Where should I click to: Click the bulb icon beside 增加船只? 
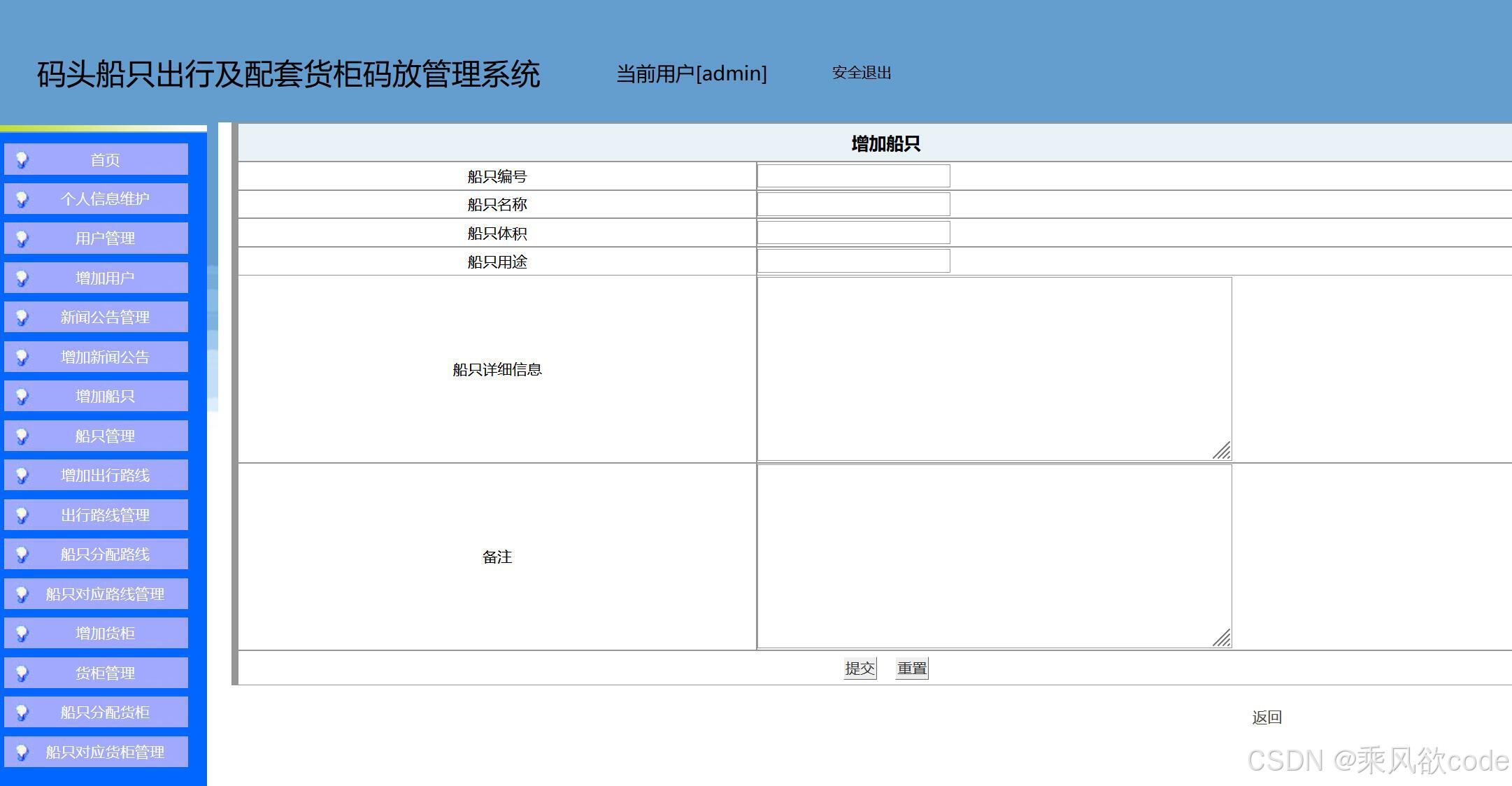point(22,397)
